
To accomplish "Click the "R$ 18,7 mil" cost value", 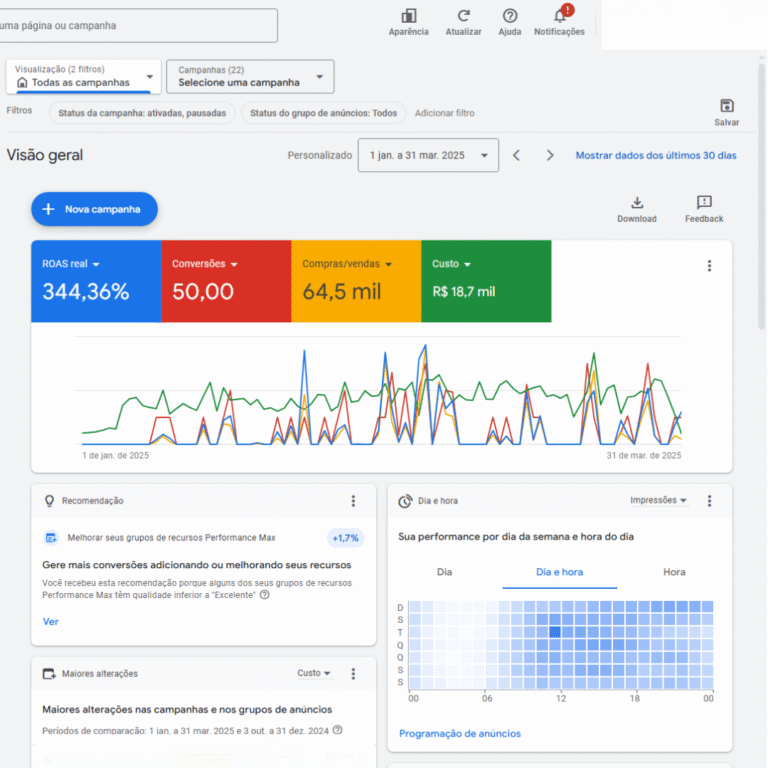I will (463, 292).
